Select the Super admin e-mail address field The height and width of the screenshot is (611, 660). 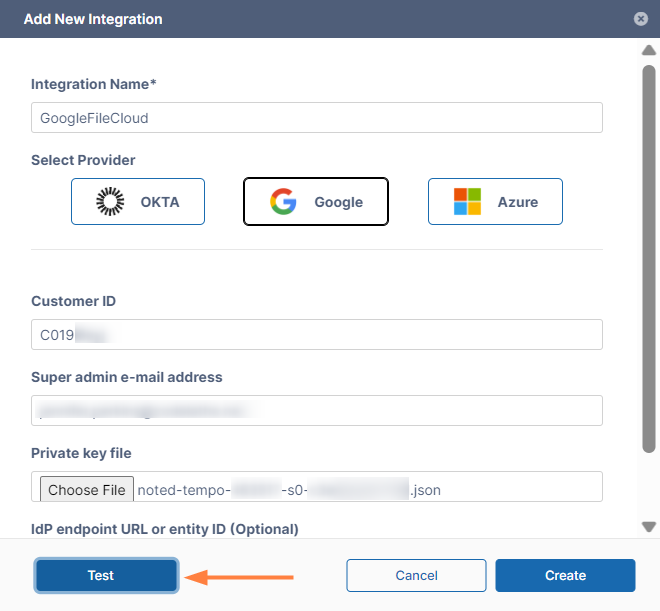(316, 410)
